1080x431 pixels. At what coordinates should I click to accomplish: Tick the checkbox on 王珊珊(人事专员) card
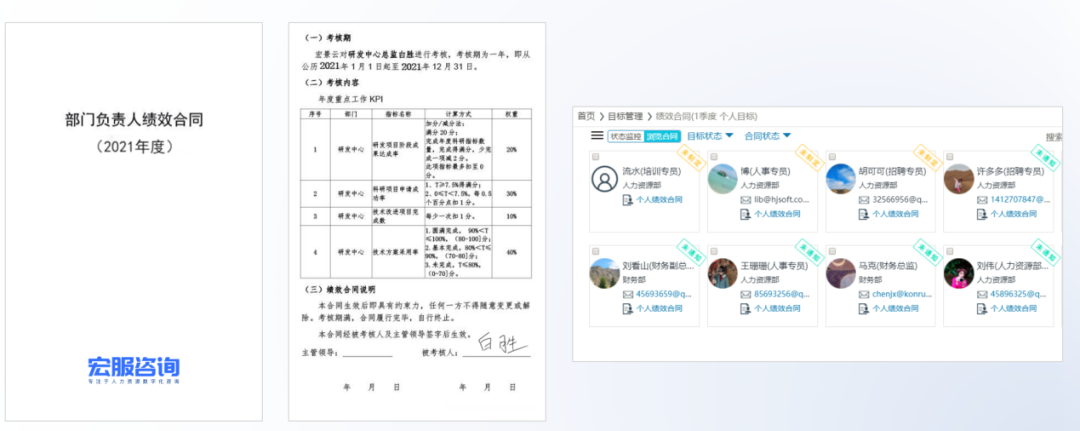point(714,251)
